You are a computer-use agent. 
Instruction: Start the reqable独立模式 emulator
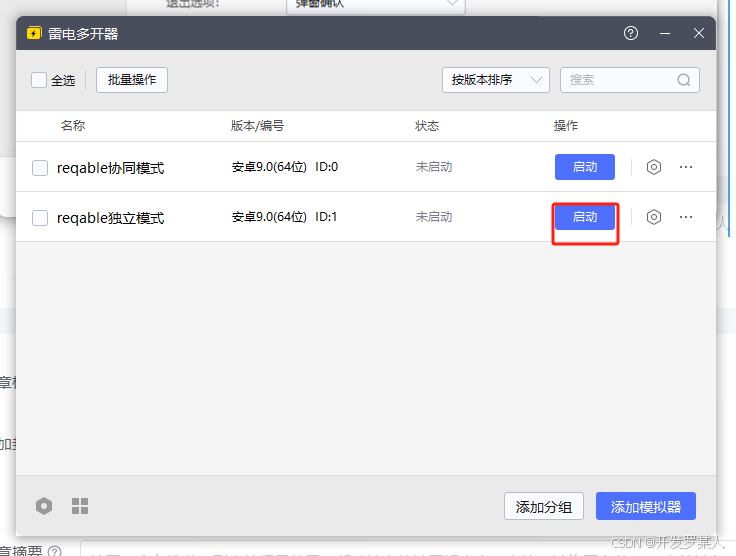tap(585, 217)
